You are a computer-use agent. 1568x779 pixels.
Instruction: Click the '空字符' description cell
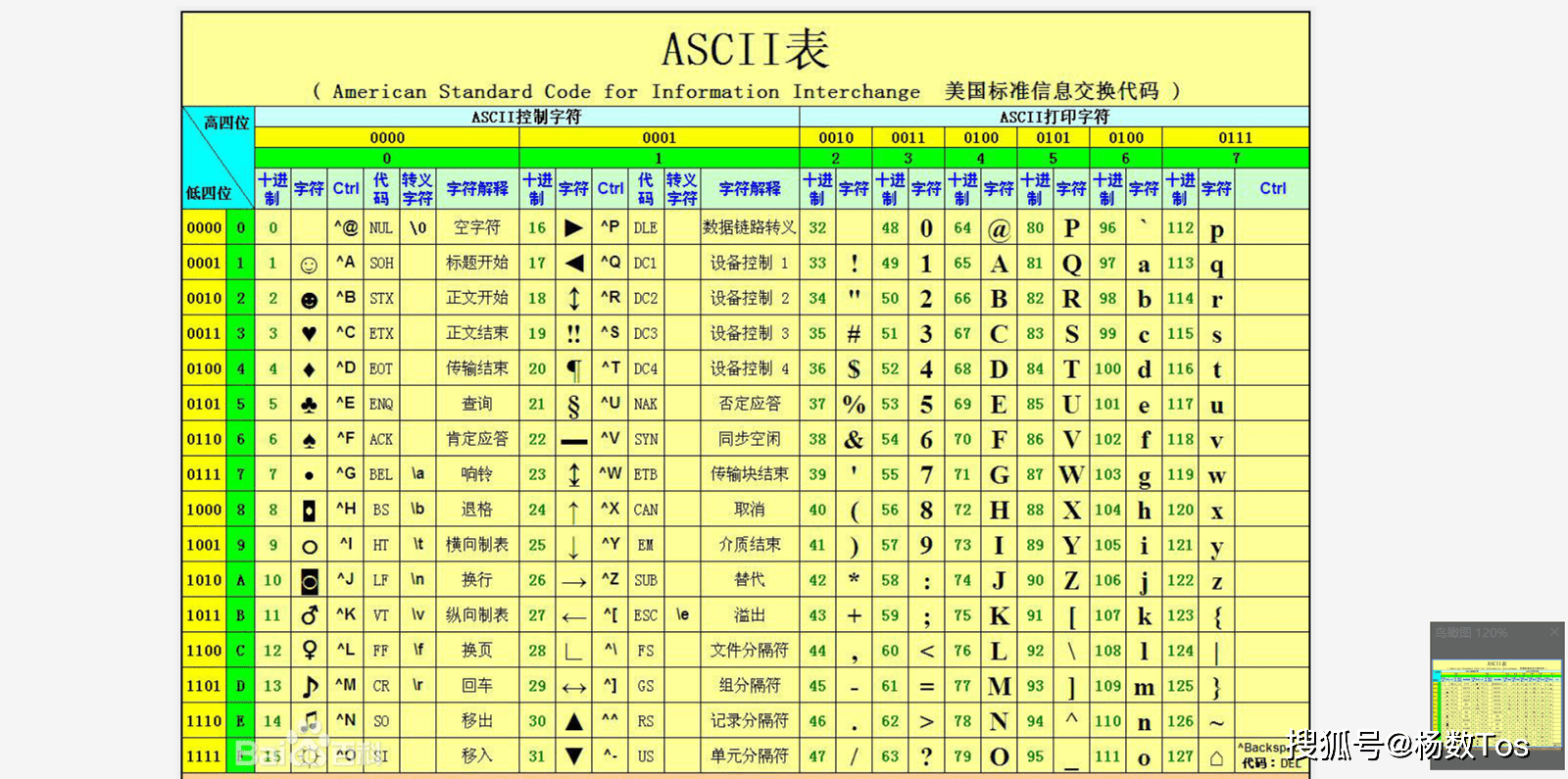477,227
